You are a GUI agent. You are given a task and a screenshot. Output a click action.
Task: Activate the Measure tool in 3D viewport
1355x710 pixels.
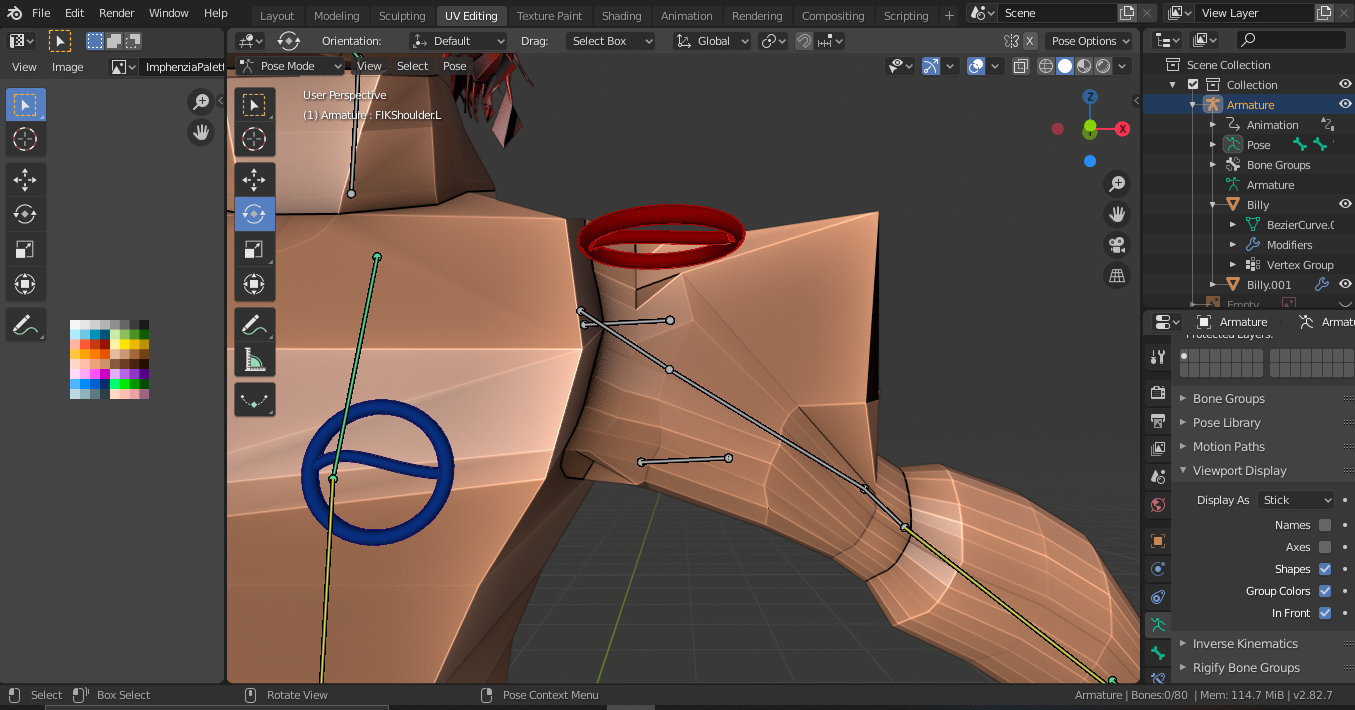pos(254,359)
